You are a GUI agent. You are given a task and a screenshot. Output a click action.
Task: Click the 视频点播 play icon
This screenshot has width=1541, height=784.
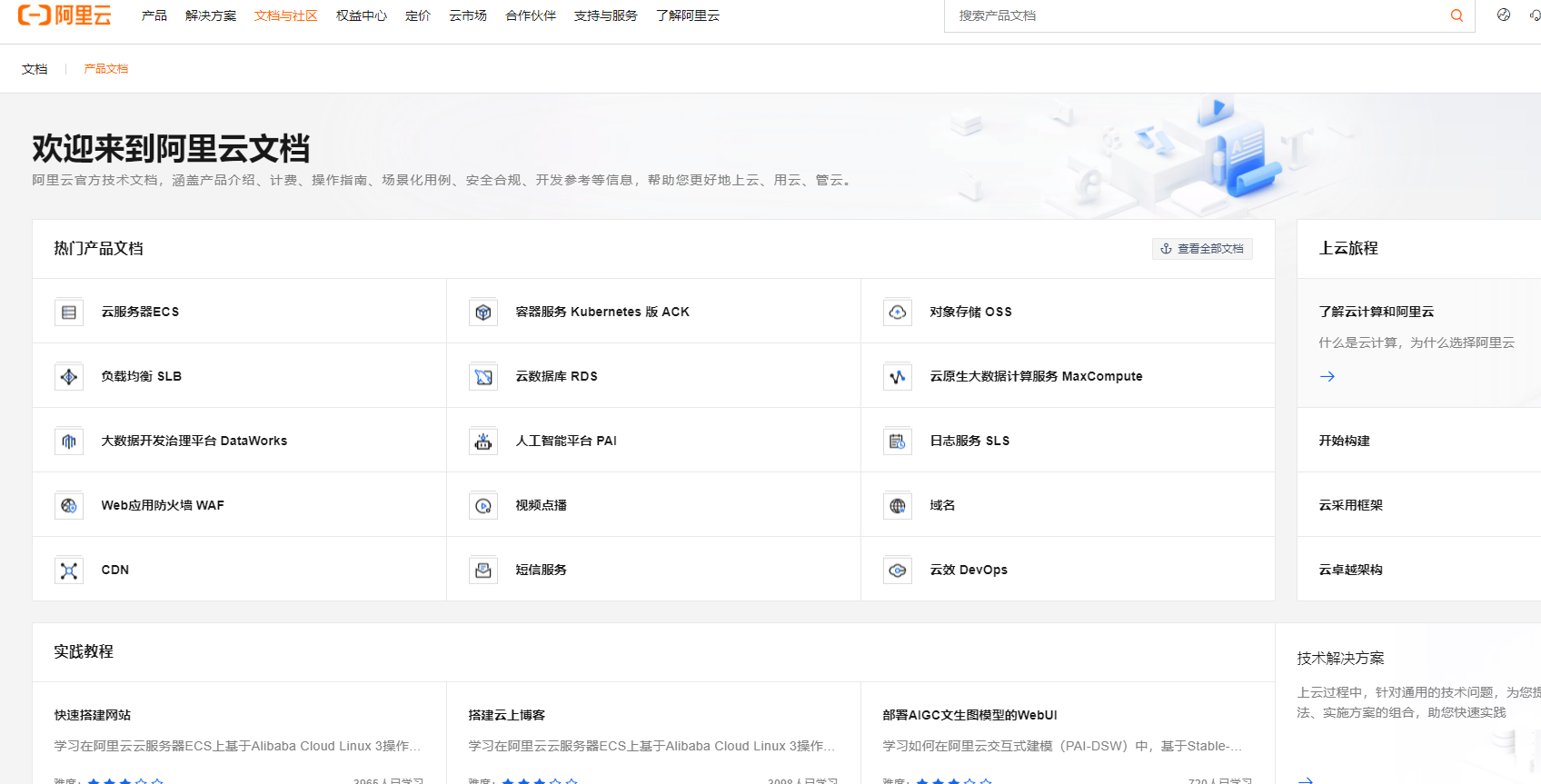tap(483, 505)
